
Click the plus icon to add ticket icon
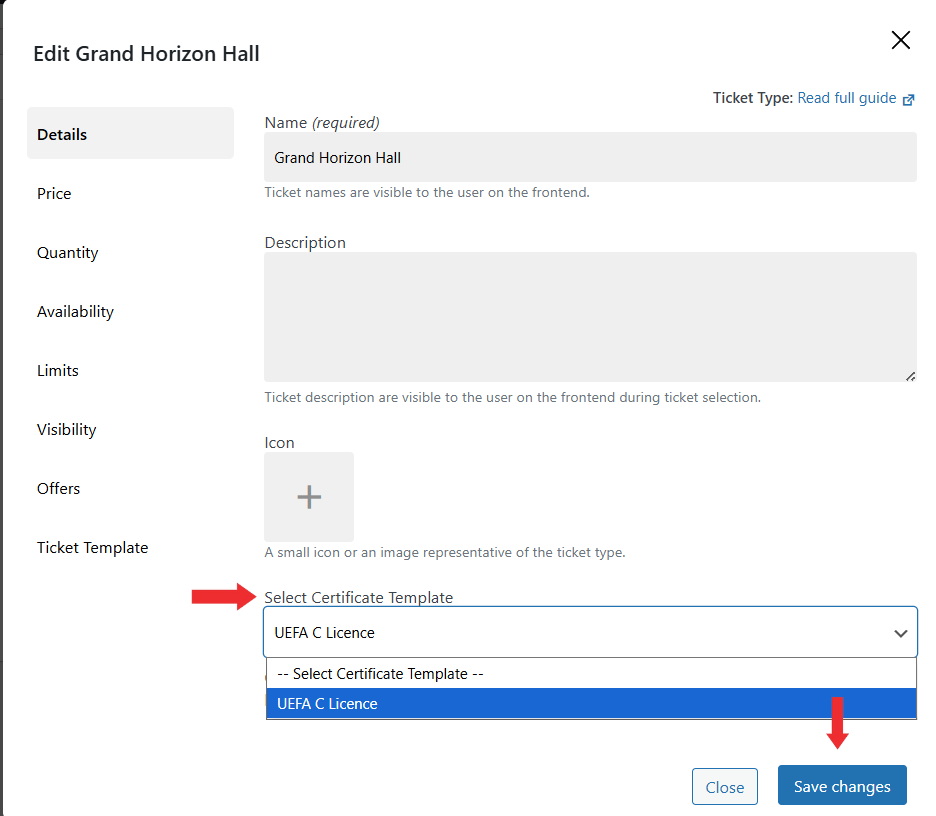point(309,497)
